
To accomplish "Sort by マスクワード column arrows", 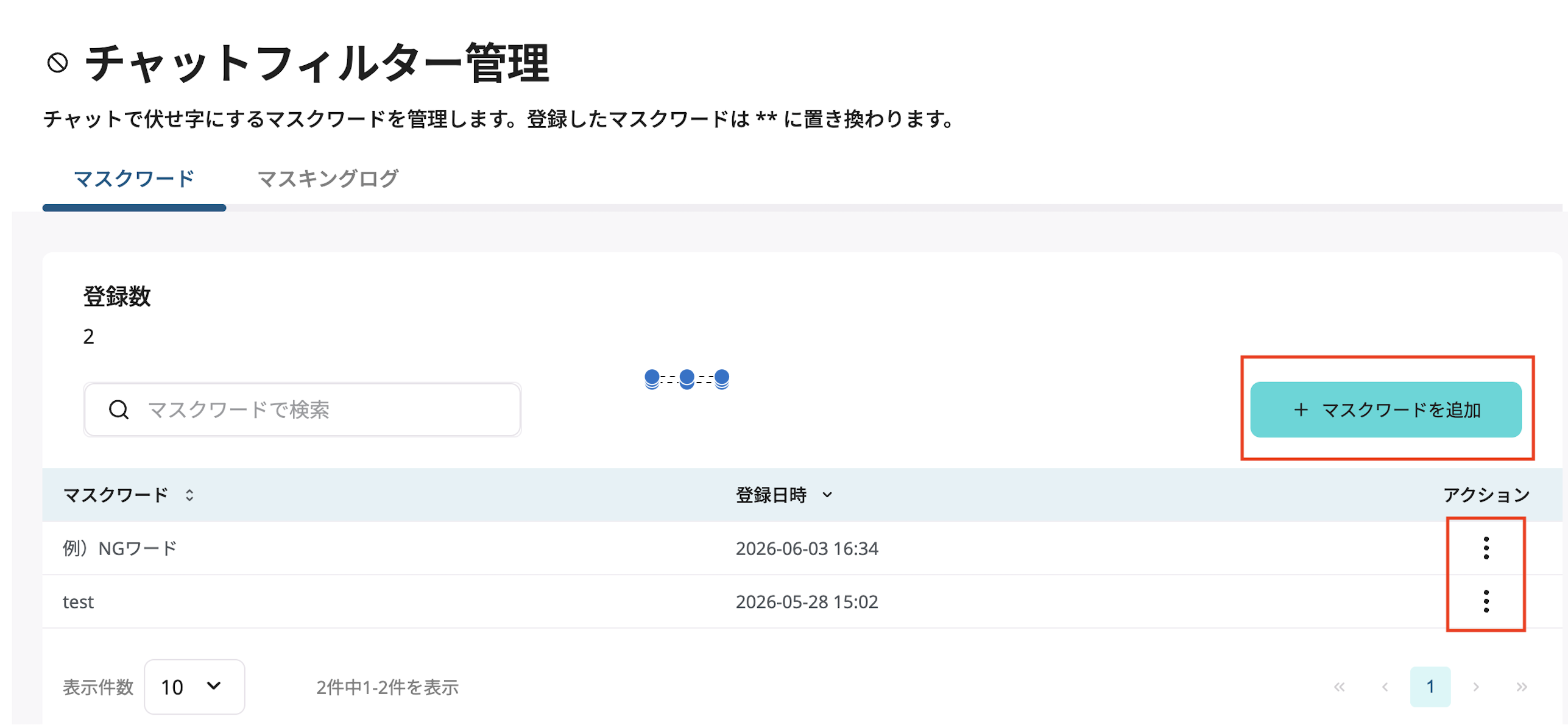I will (189, 495).
